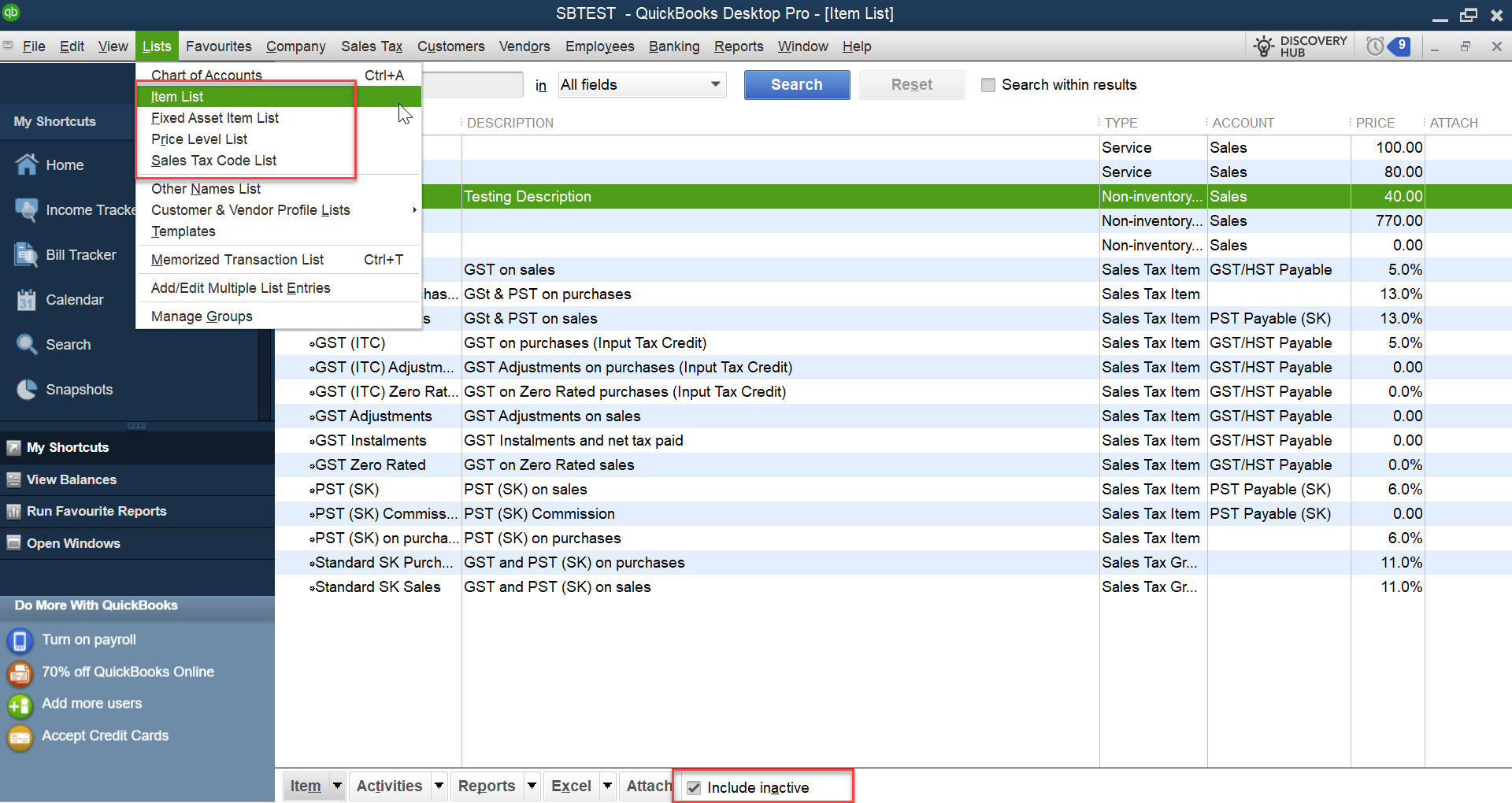Open the Discovery Hub lightbulb icon

pos(1263,46)
